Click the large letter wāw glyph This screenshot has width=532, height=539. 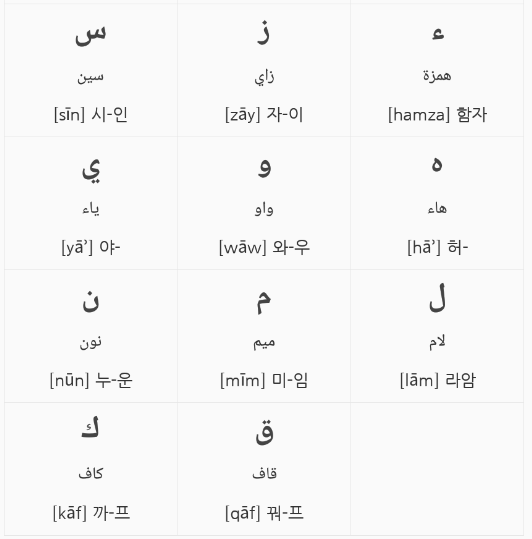click(264, 167)
